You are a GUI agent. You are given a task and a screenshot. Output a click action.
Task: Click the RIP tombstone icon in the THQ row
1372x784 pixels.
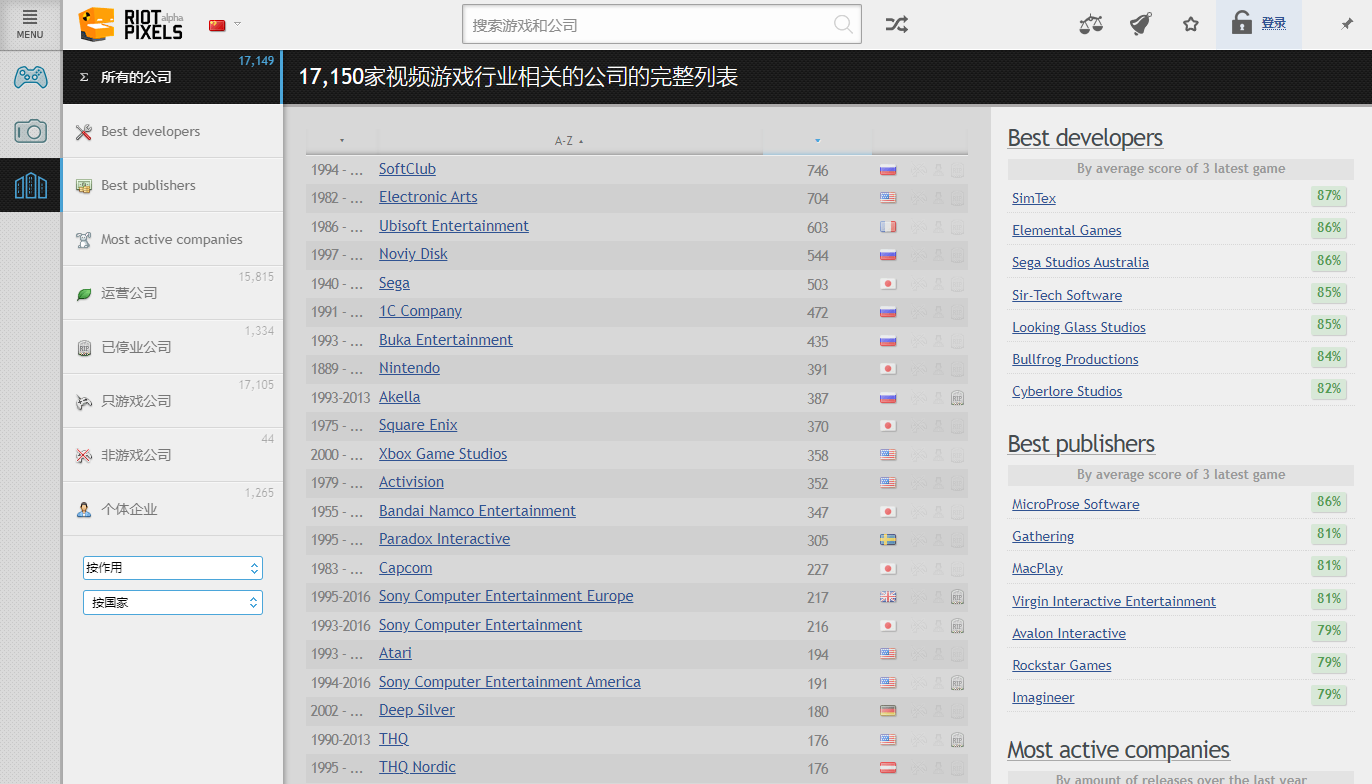(x=957, y=740)
